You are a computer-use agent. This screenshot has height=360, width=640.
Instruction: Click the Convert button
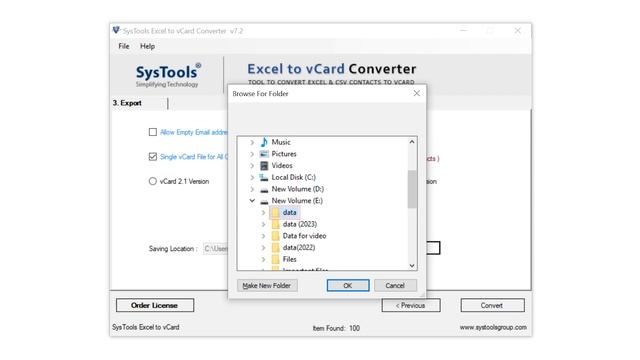(x=492, y=305)
